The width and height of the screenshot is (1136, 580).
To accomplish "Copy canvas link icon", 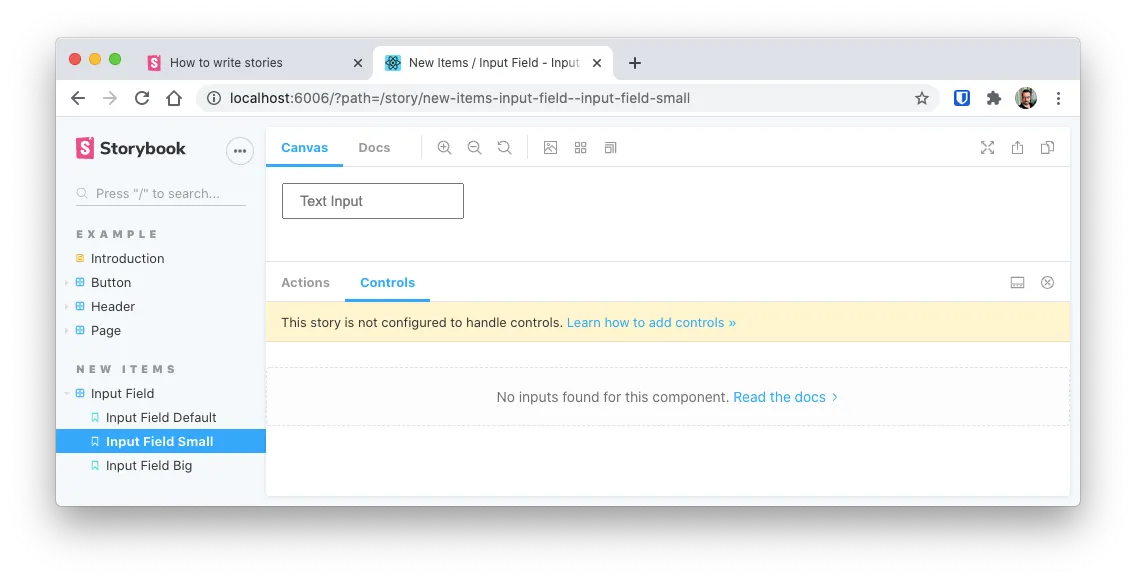I will [x=1047, y=148].
